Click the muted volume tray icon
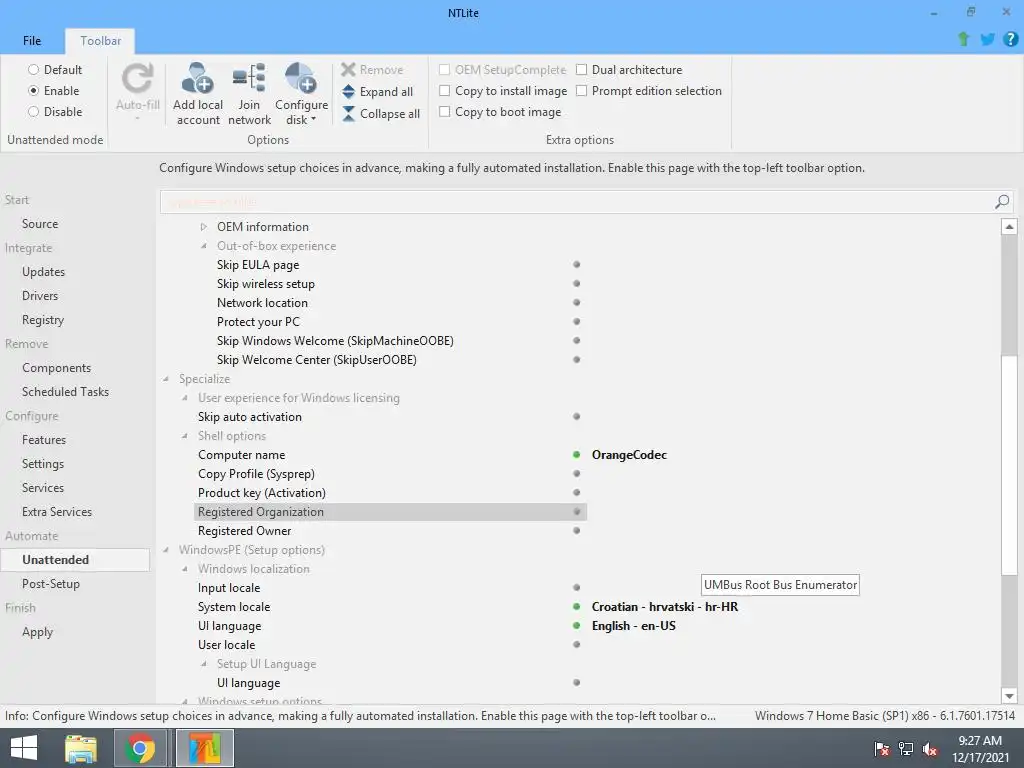The height and width of the screenshot is (768, 1024). coord(930,748)
